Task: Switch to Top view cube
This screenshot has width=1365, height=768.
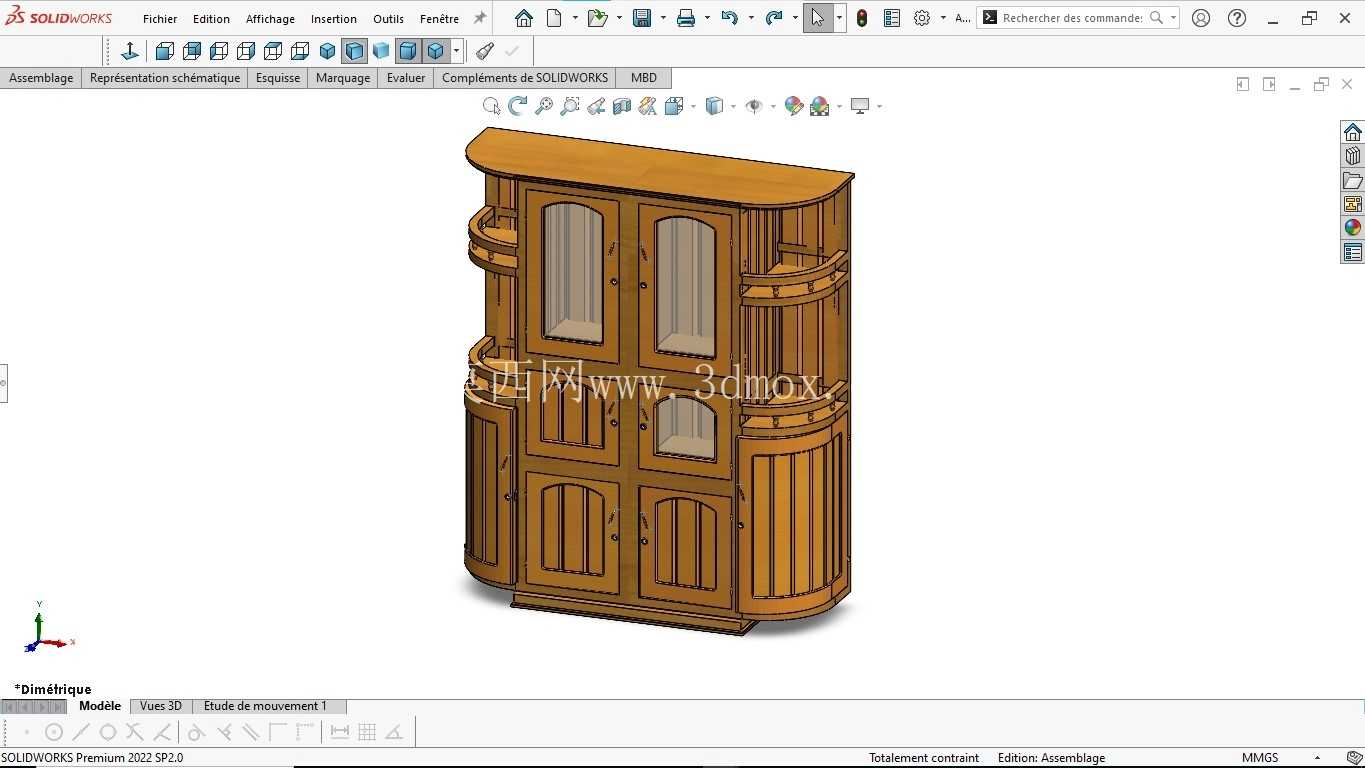Action: (x=273, y=51)
